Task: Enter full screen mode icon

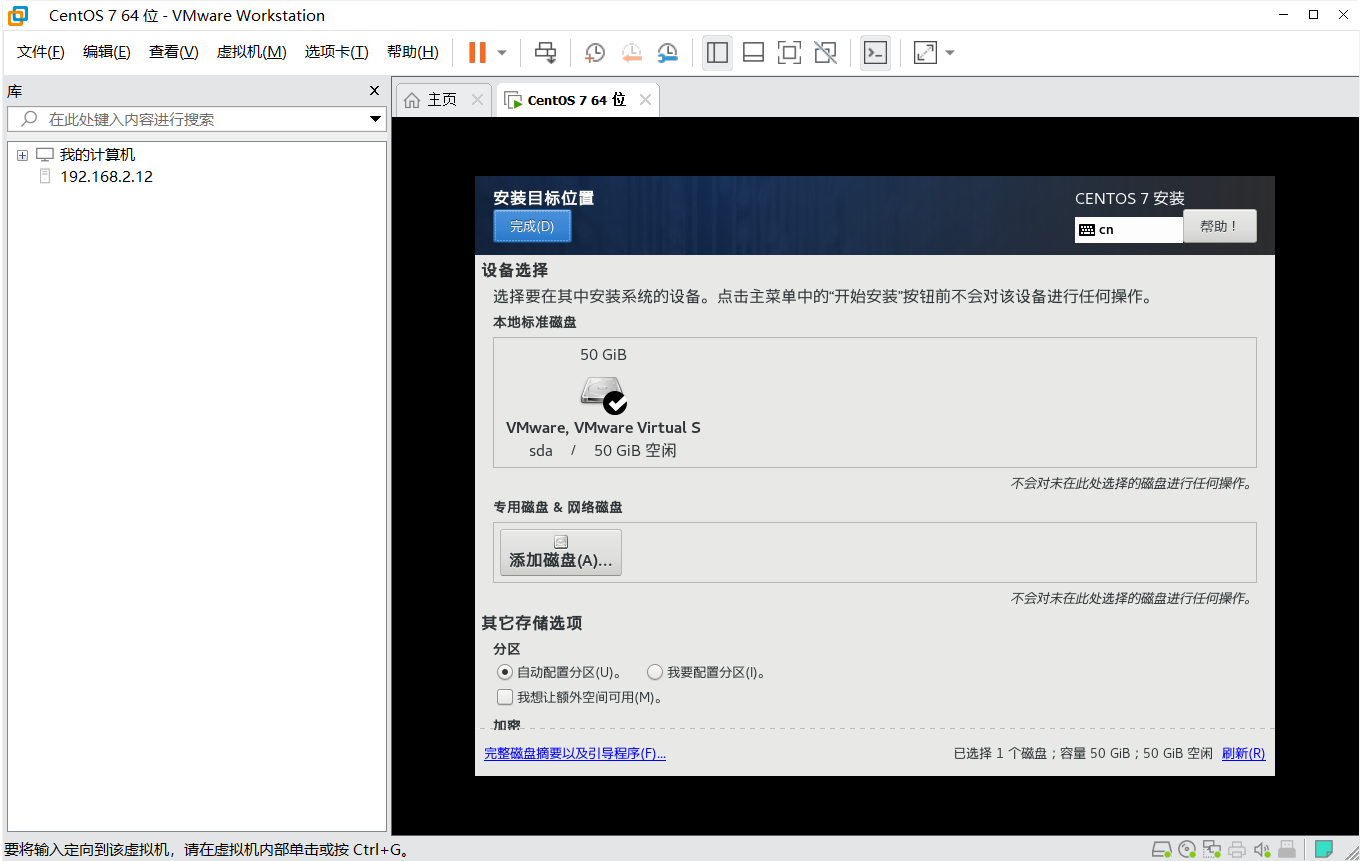Action: [x=789, y=52]
